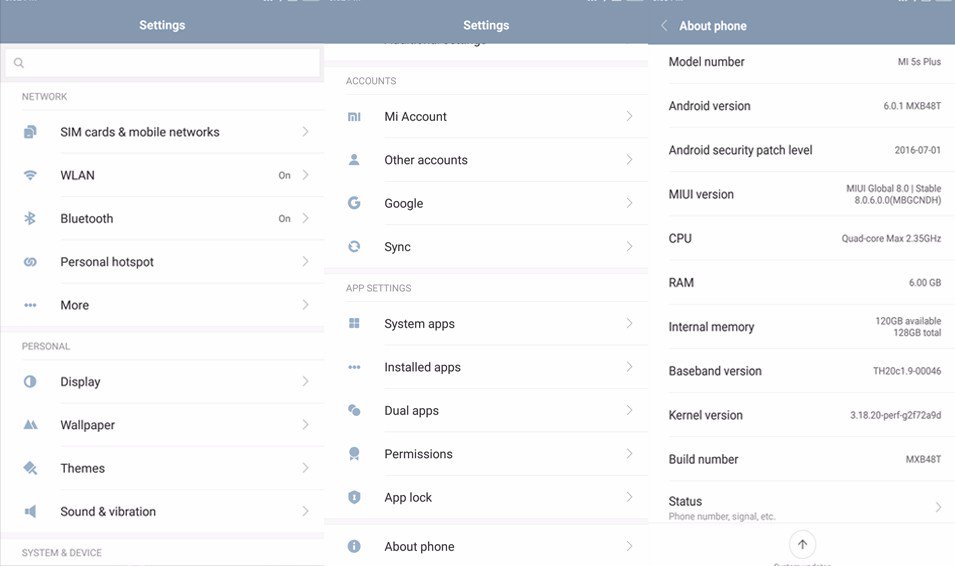Tap the system update arrow icon
This screenshot has height=566, width=955.
(x=802, y=544)
